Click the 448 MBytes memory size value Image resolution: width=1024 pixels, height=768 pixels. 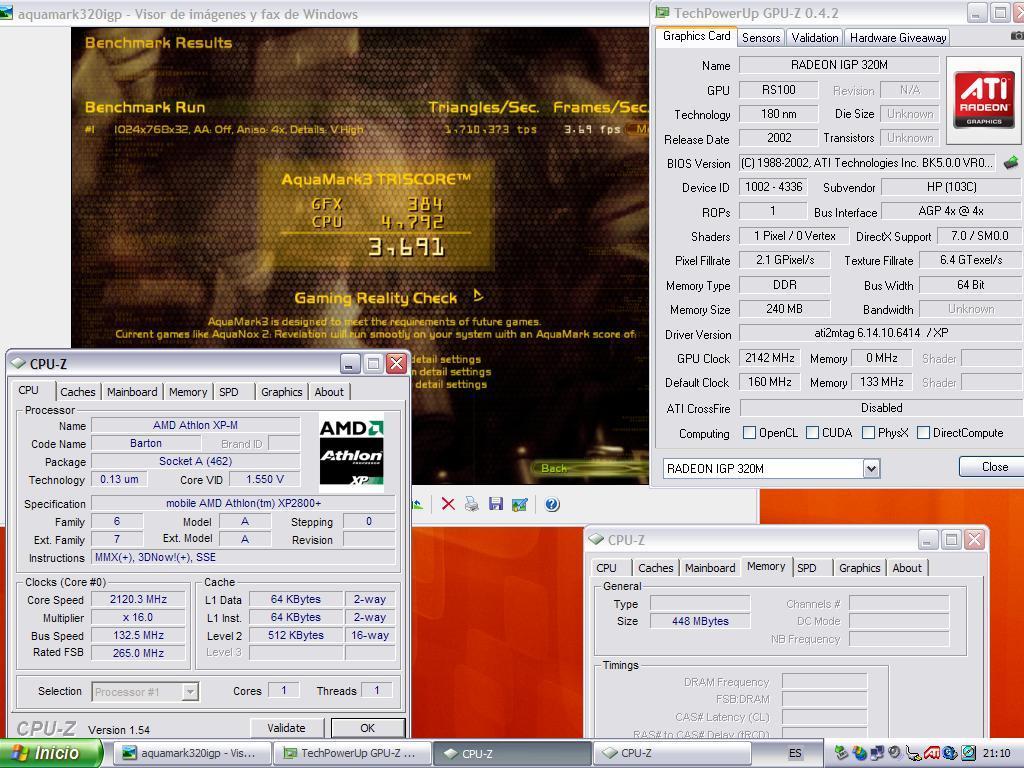click(x=700, y=621)
